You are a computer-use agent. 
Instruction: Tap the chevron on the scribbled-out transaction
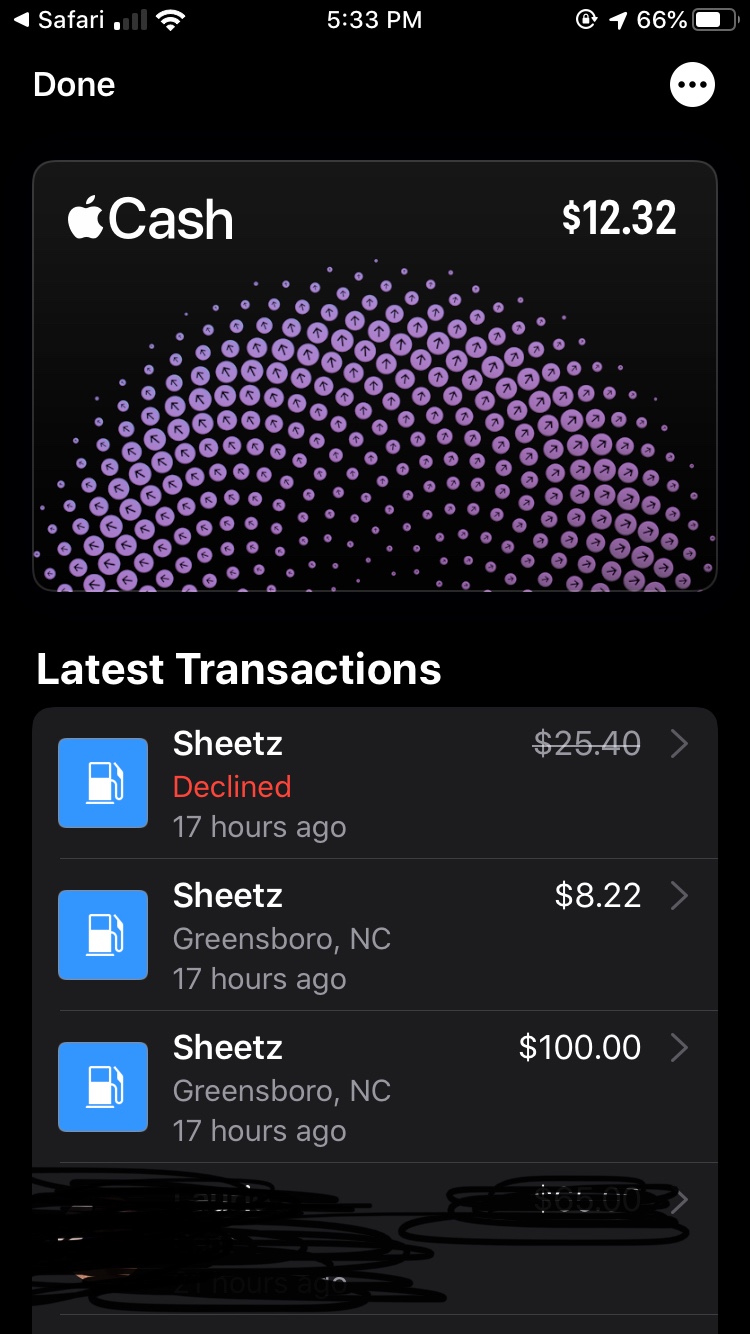(679, 1201)
